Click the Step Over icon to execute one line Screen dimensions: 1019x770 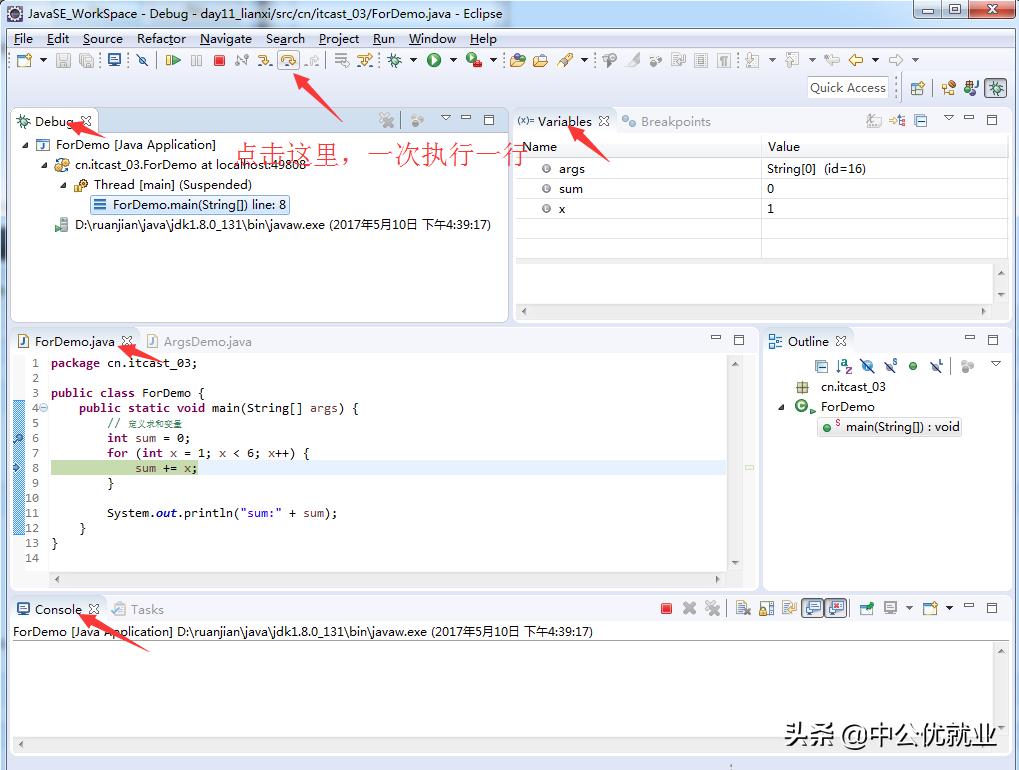[288, 60]
